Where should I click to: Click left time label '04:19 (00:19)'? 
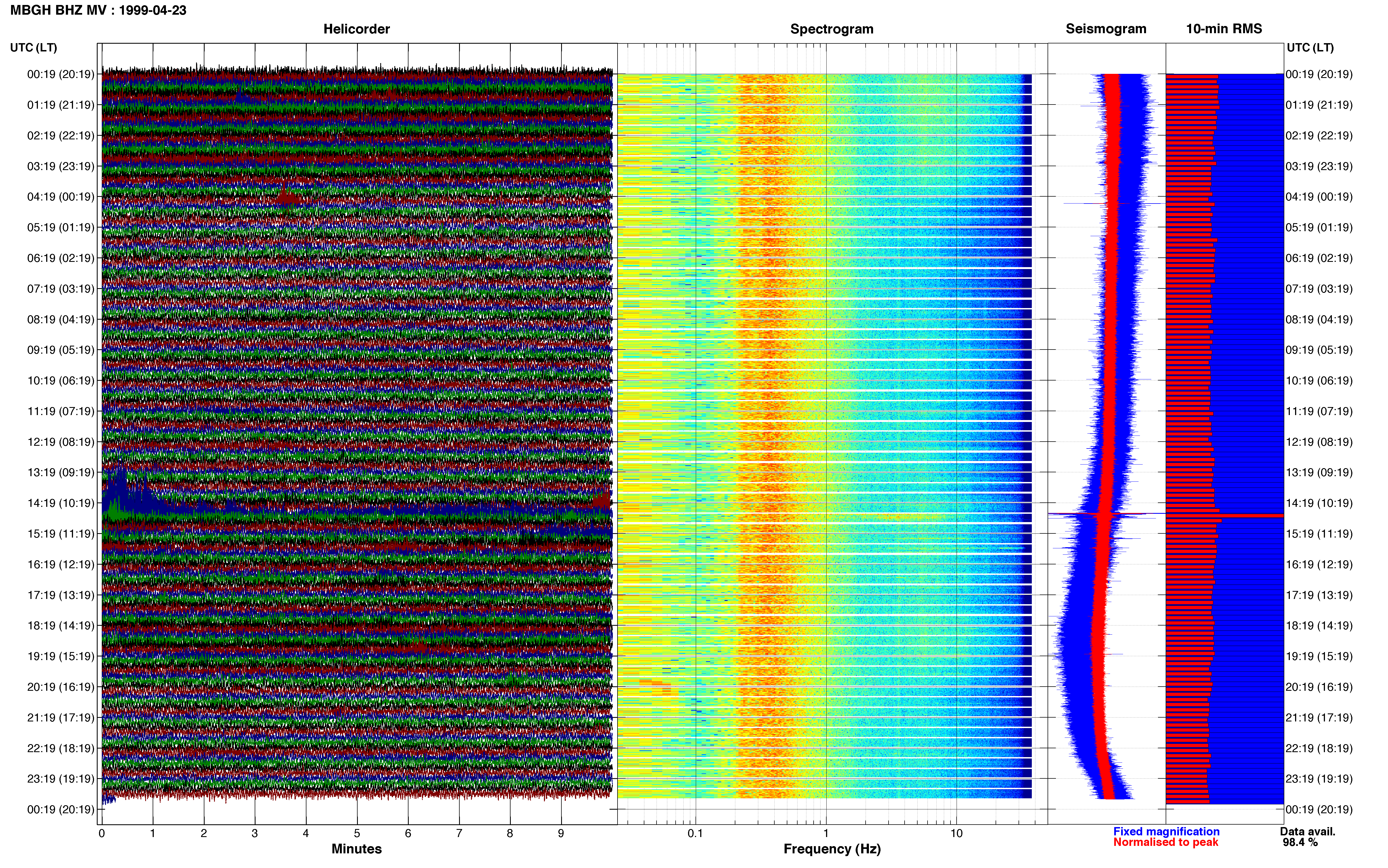pos(60,197)
